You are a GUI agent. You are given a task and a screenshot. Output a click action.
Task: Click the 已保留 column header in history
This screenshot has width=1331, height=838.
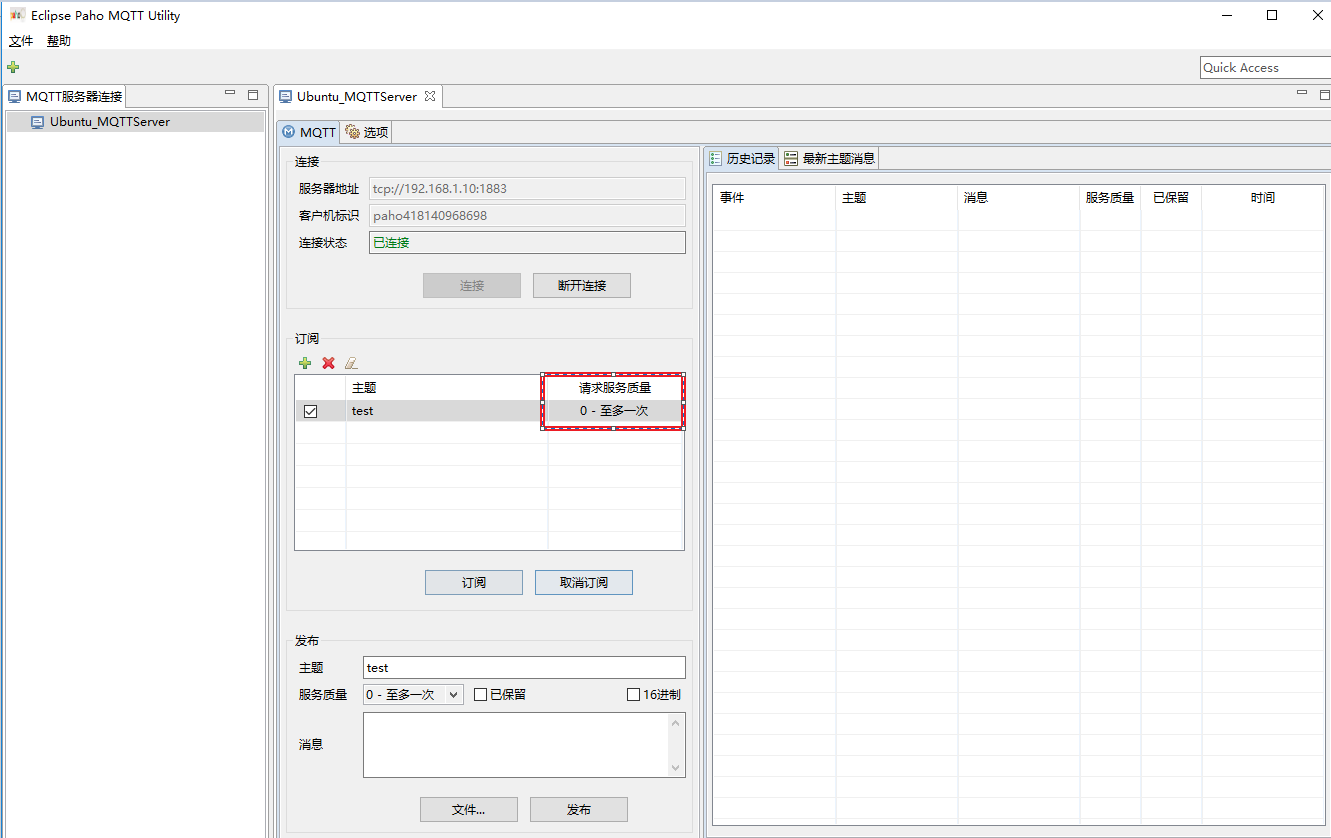coord(1171,198)
